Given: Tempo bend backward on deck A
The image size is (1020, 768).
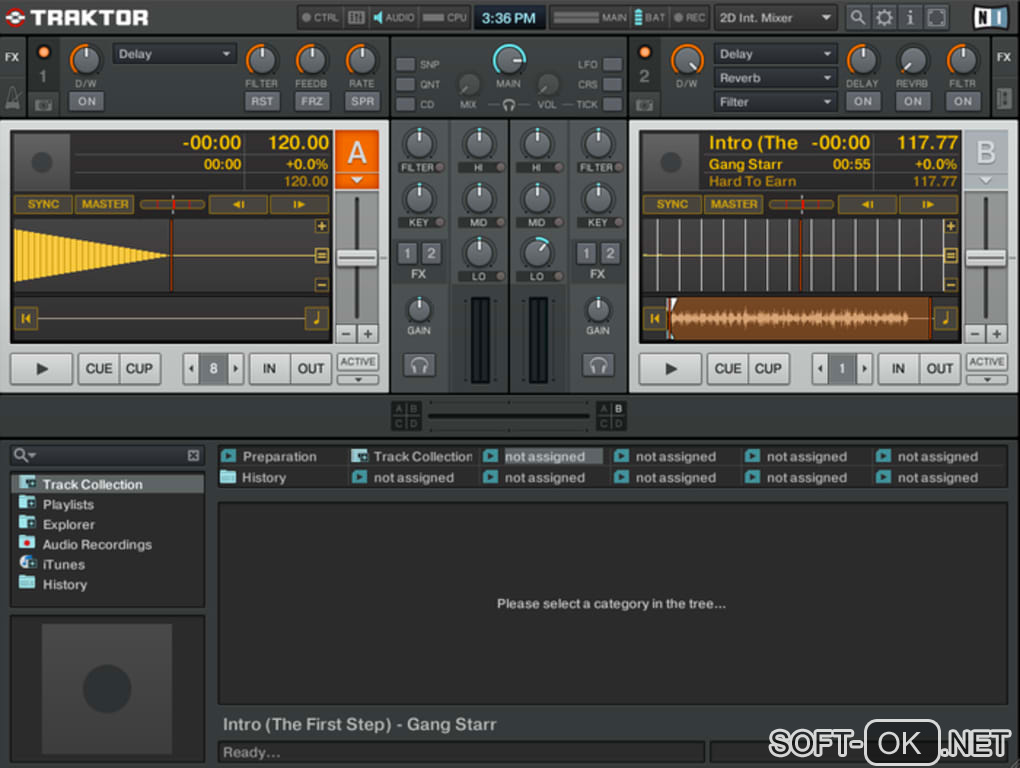Looking at the screenshot, I should tap(238, 204).
